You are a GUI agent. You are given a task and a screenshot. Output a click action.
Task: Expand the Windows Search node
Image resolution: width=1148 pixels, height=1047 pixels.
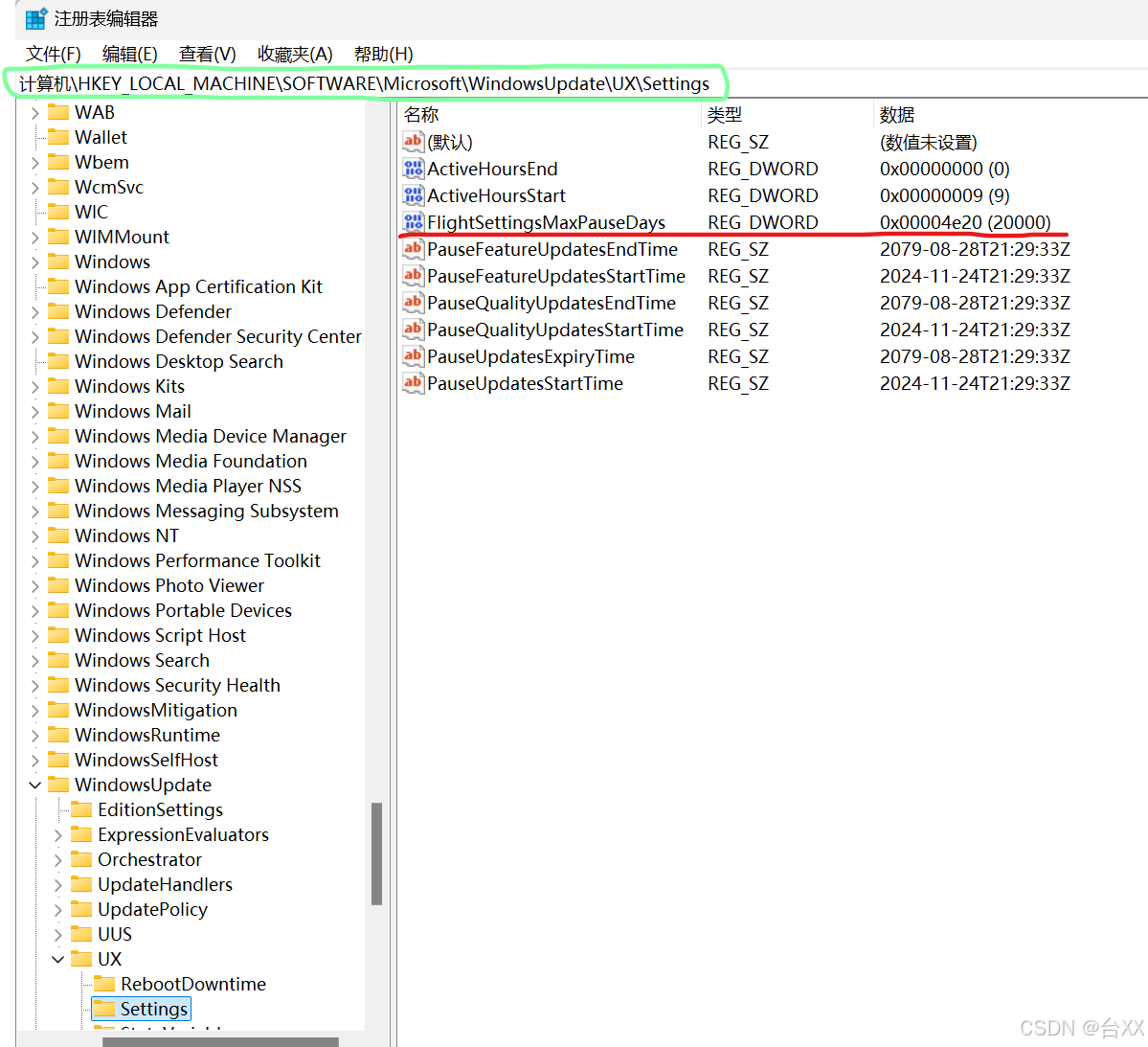tap(34, 660)
